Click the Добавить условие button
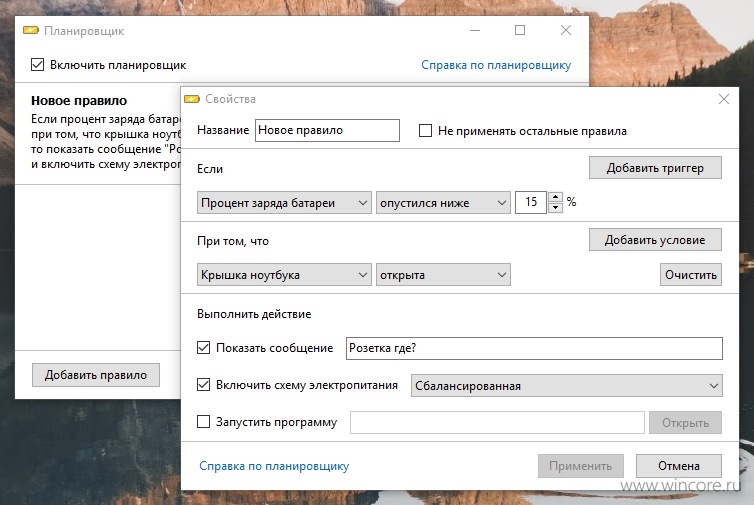Viewport: 754px width, 505px height. coord(655,240)
